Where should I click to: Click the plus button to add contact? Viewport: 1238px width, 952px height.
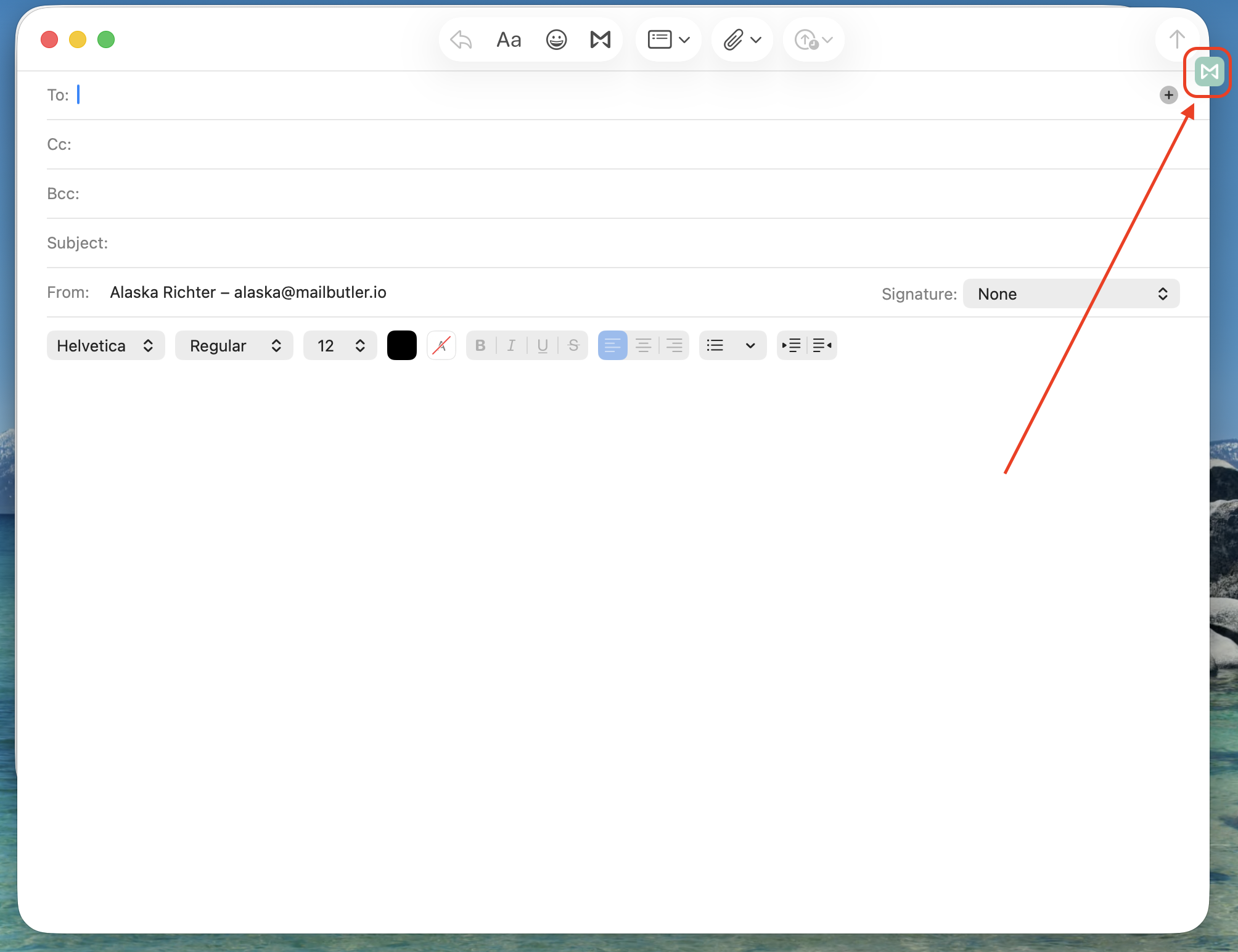(x=1168, y=95)
